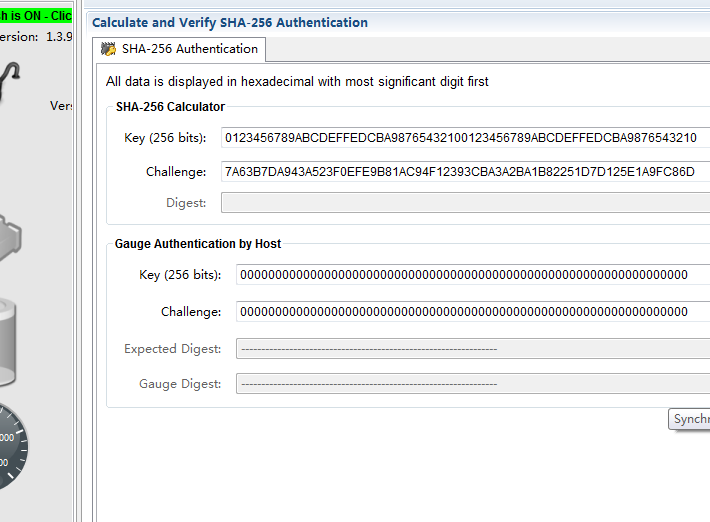The height and width of the screenshot is (522, 710).
Task: Click the SHA-256 Authentication tab icon
Action: pos(109,49)
